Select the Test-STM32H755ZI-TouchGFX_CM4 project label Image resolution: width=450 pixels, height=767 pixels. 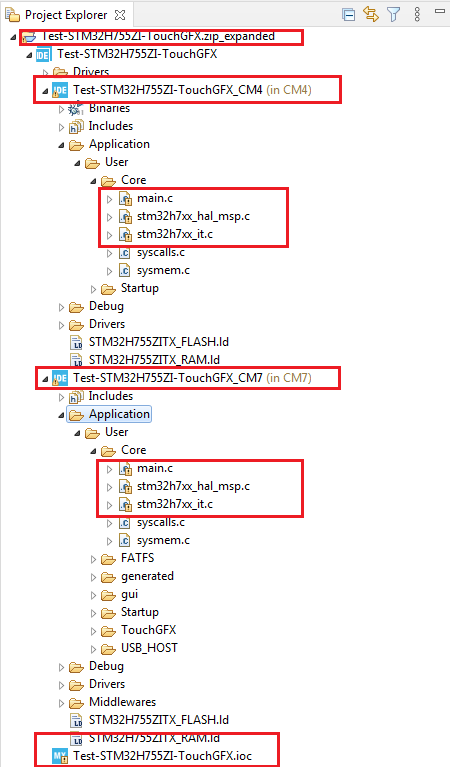point(168,90)
